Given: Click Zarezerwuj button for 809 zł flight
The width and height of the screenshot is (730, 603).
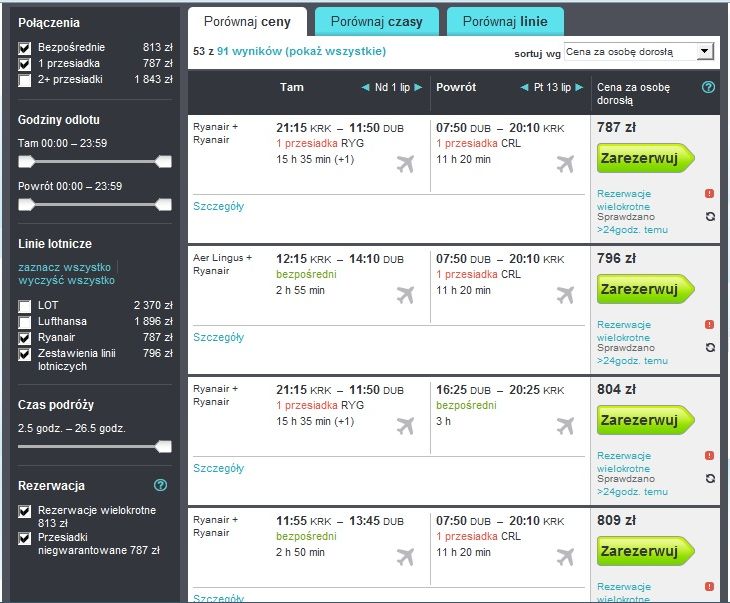Looking at the screenshot, I should pyautogui.click(x=645, y=551).
